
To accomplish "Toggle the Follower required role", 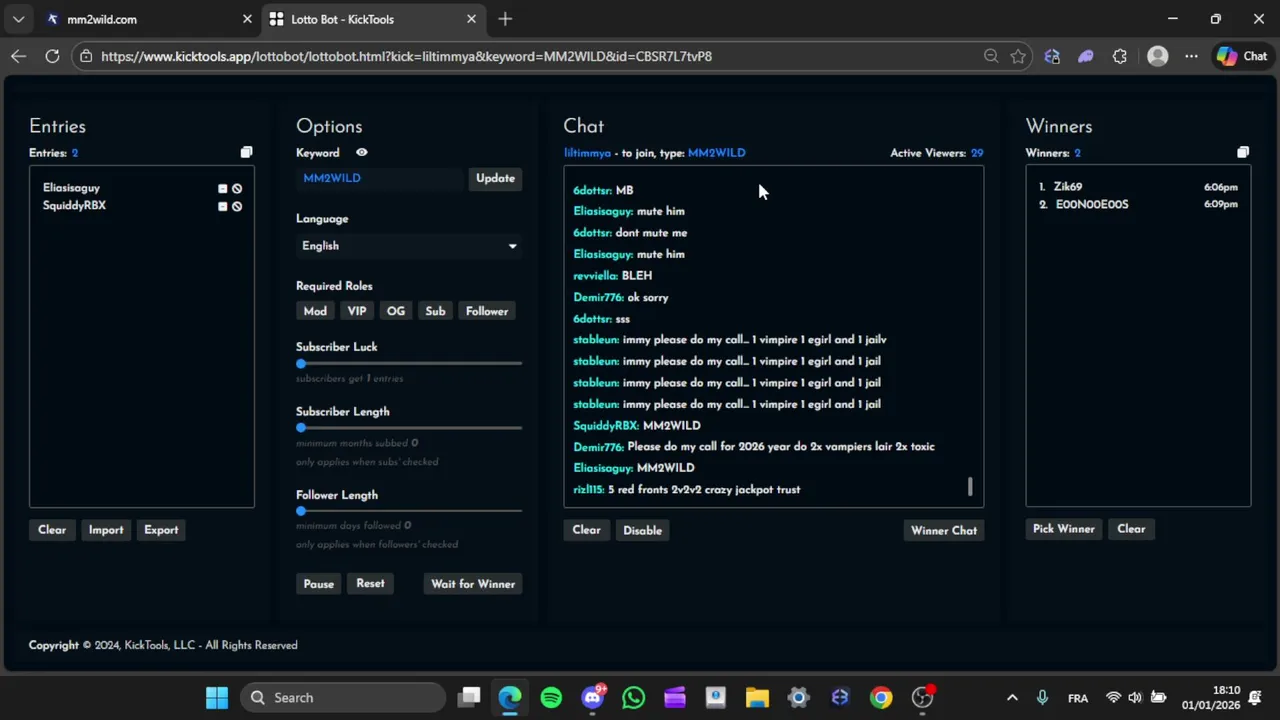I will point(487,311).
